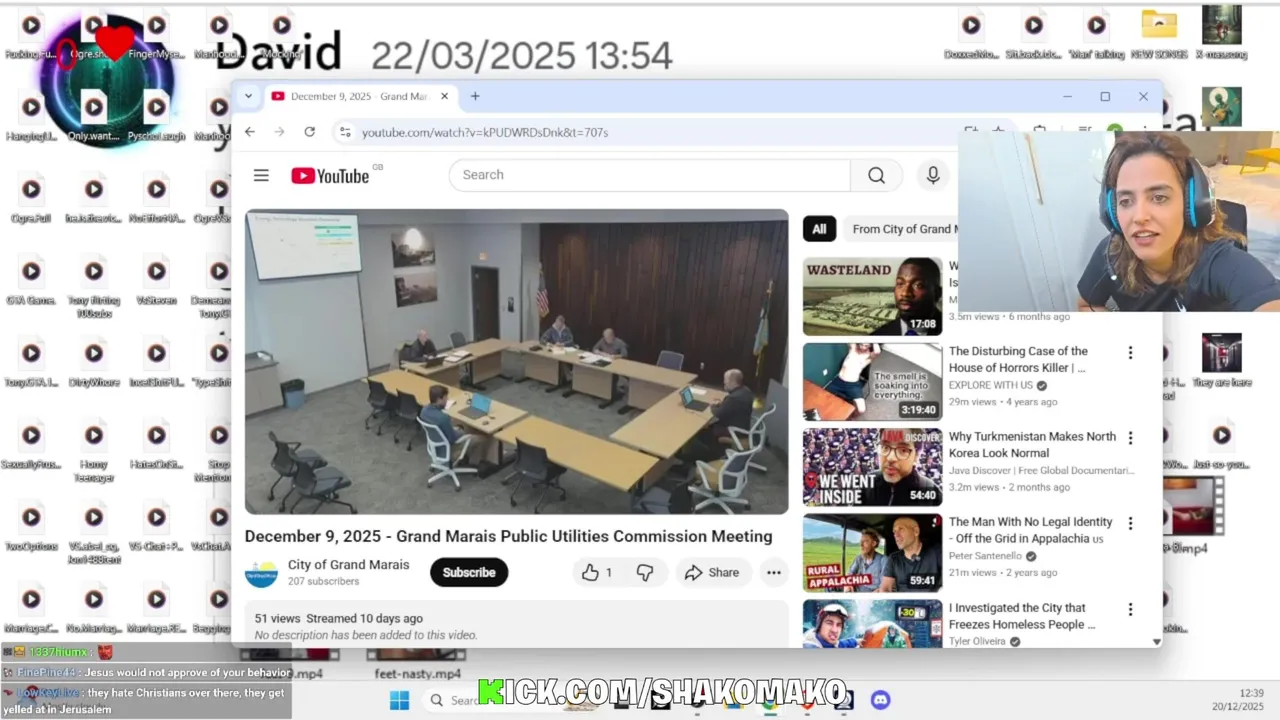The height and width of the screenshot is (720, 1280).
Task: Start voice search with the microphone icon
Action: 933,175
